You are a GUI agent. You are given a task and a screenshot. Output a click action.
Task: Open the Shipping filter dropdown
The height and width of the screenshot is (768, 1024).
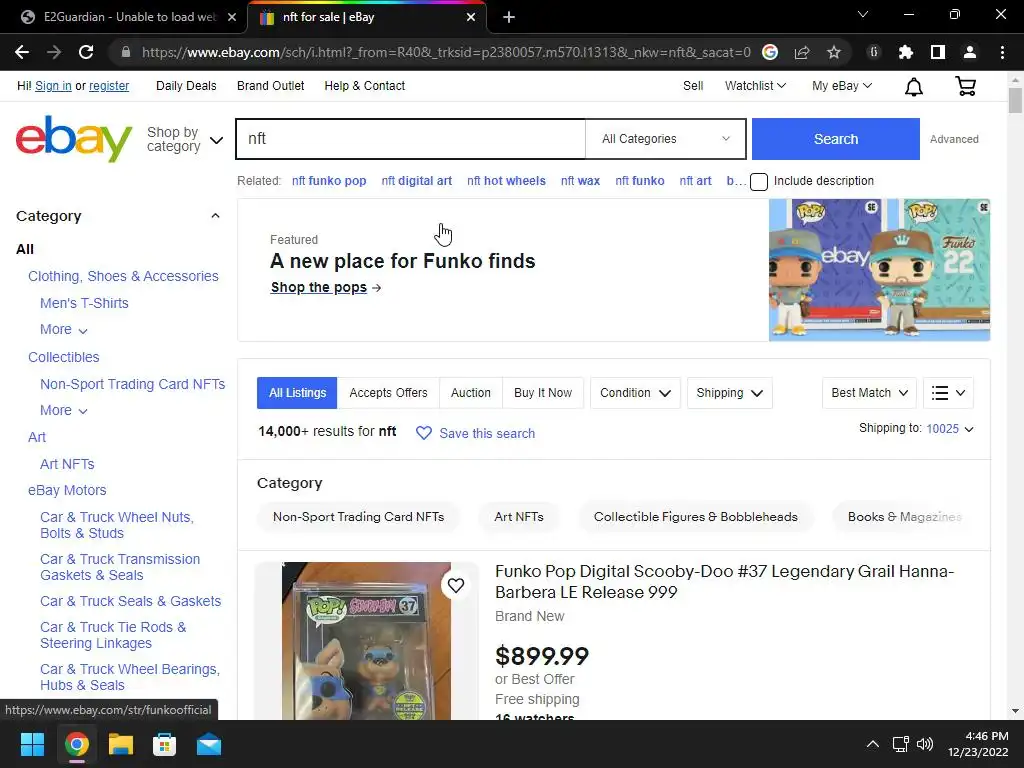tap(729, 393)
